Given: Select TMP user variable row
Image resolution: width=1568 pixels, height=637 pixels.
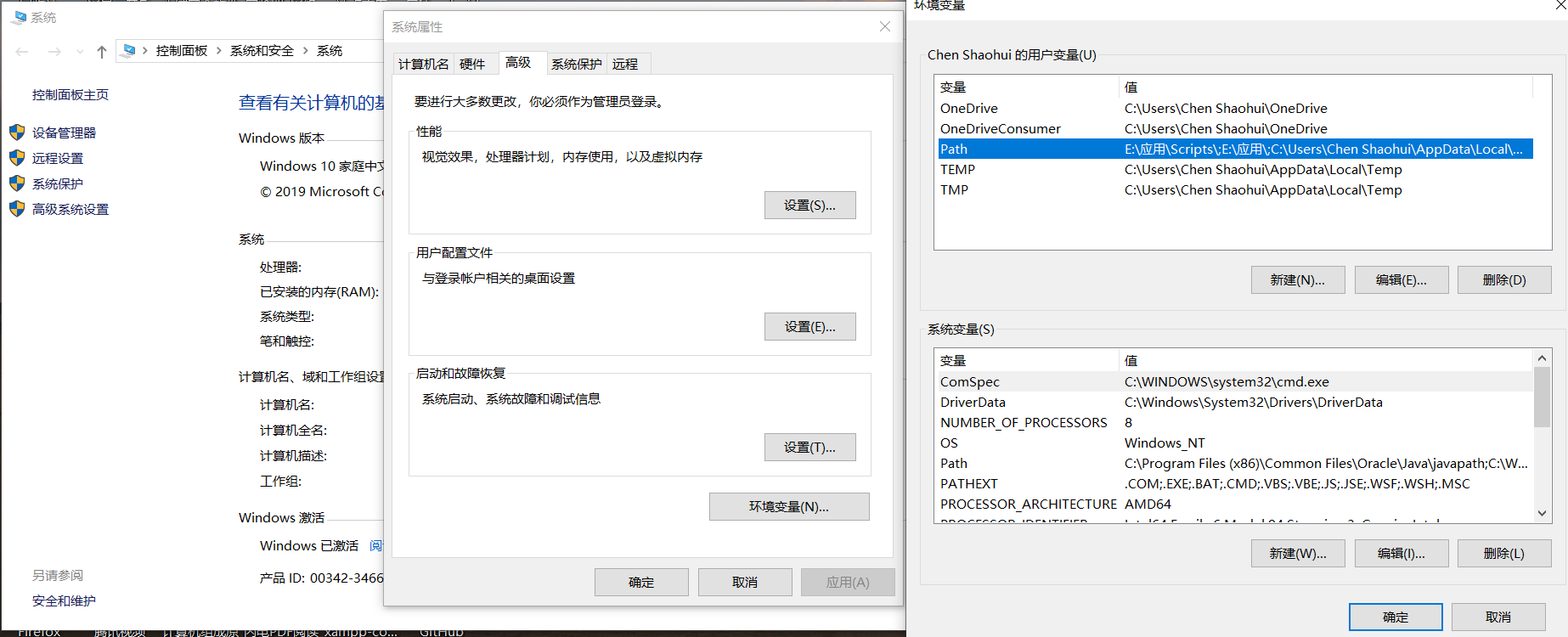Looking at the screenshot, I should pyautogui.click(x=1236, y=189).
